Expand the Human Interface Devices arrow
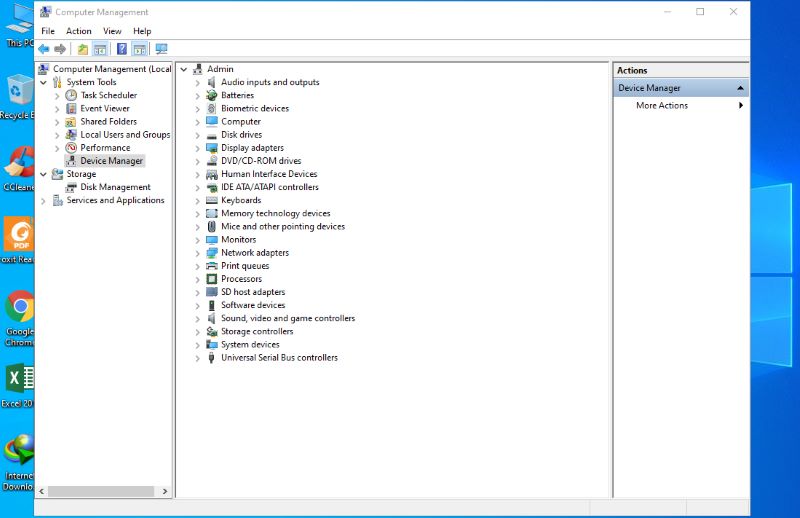 pyautogui.click(x=197, y=175)
